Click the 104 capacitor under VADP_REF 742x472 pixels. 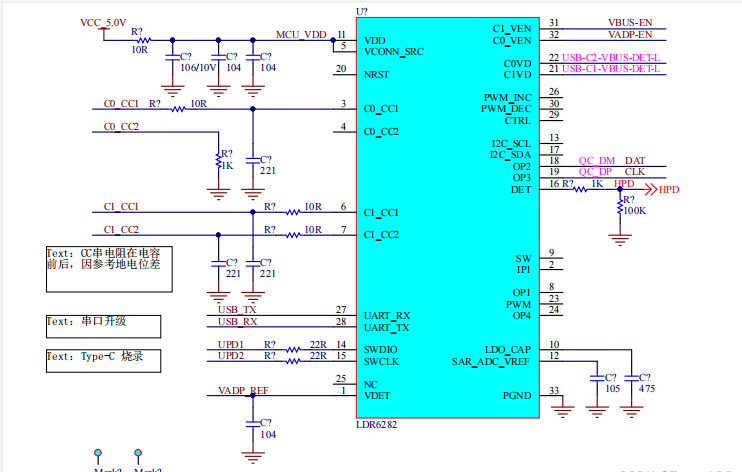pos(253,423)
